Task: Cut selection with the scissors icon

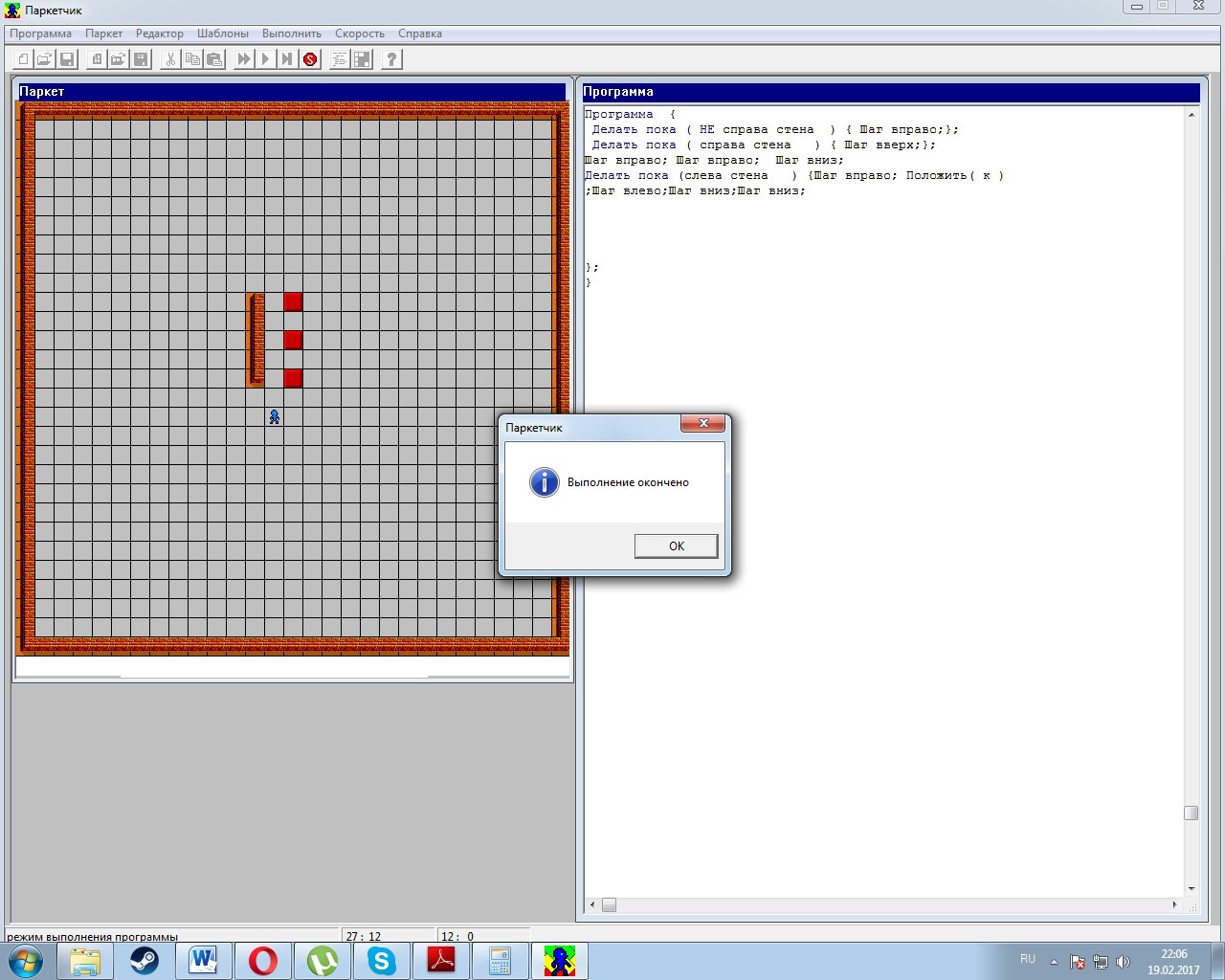Action: 170,59
